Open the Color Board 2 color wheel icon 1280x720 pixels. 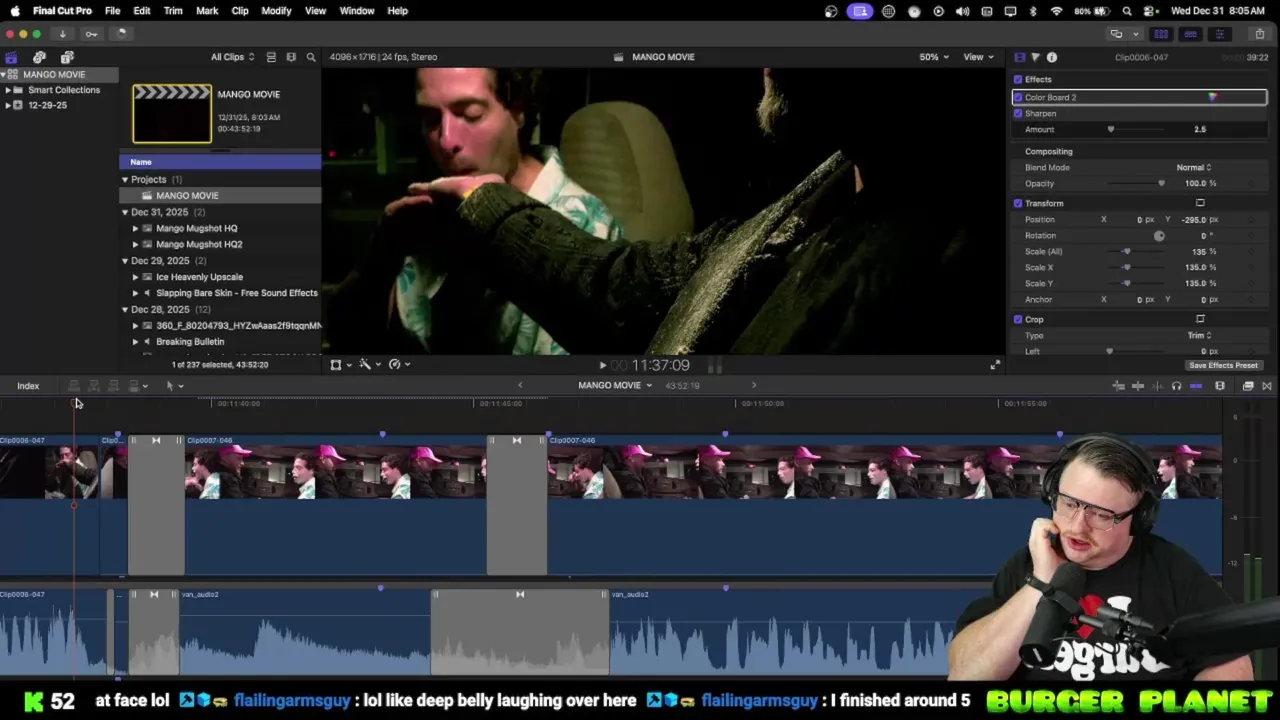click(x=1212, y=97)
